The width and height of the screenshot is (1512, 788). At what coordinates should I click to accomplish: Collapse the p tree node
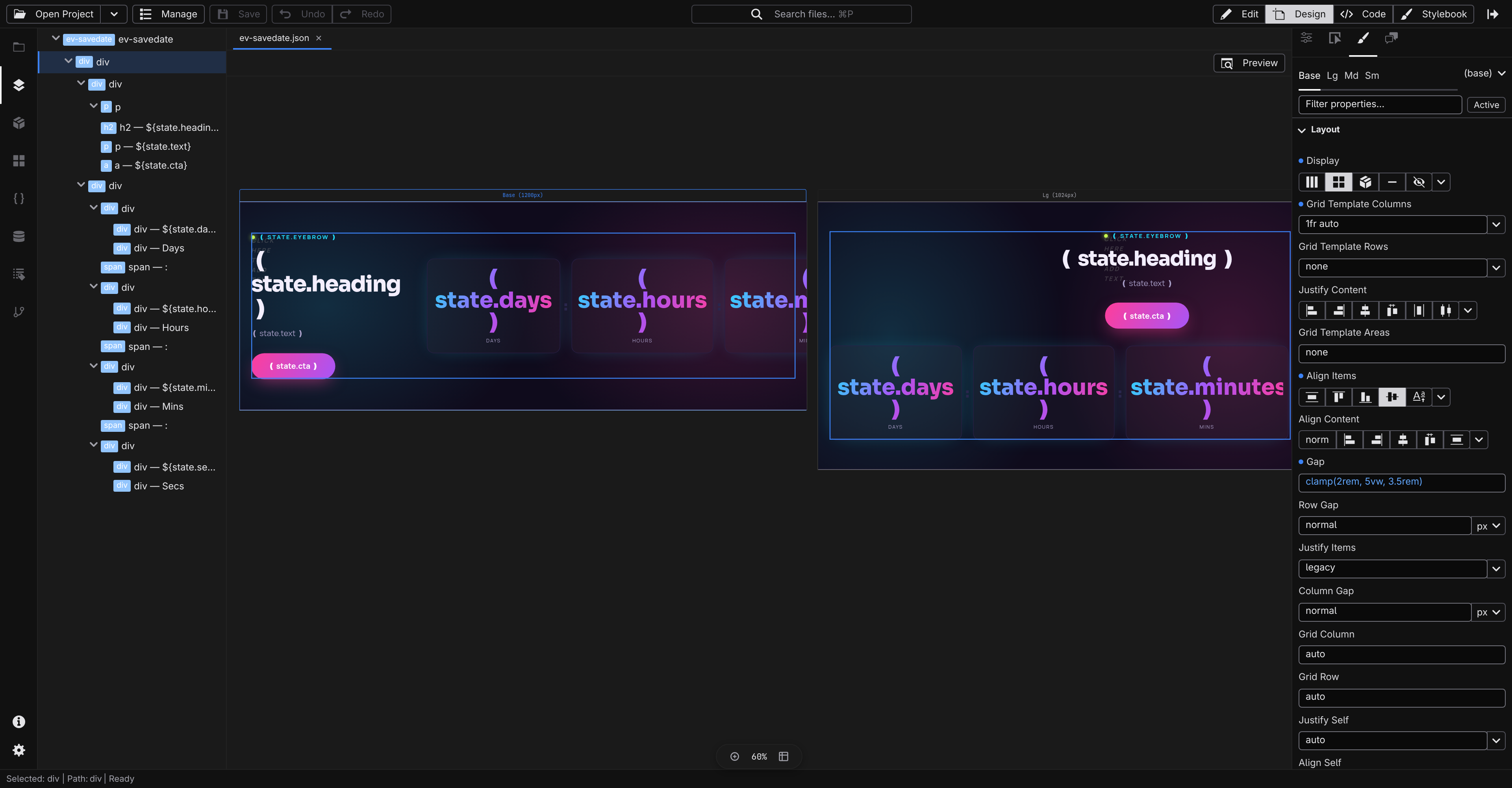[93, 106]
